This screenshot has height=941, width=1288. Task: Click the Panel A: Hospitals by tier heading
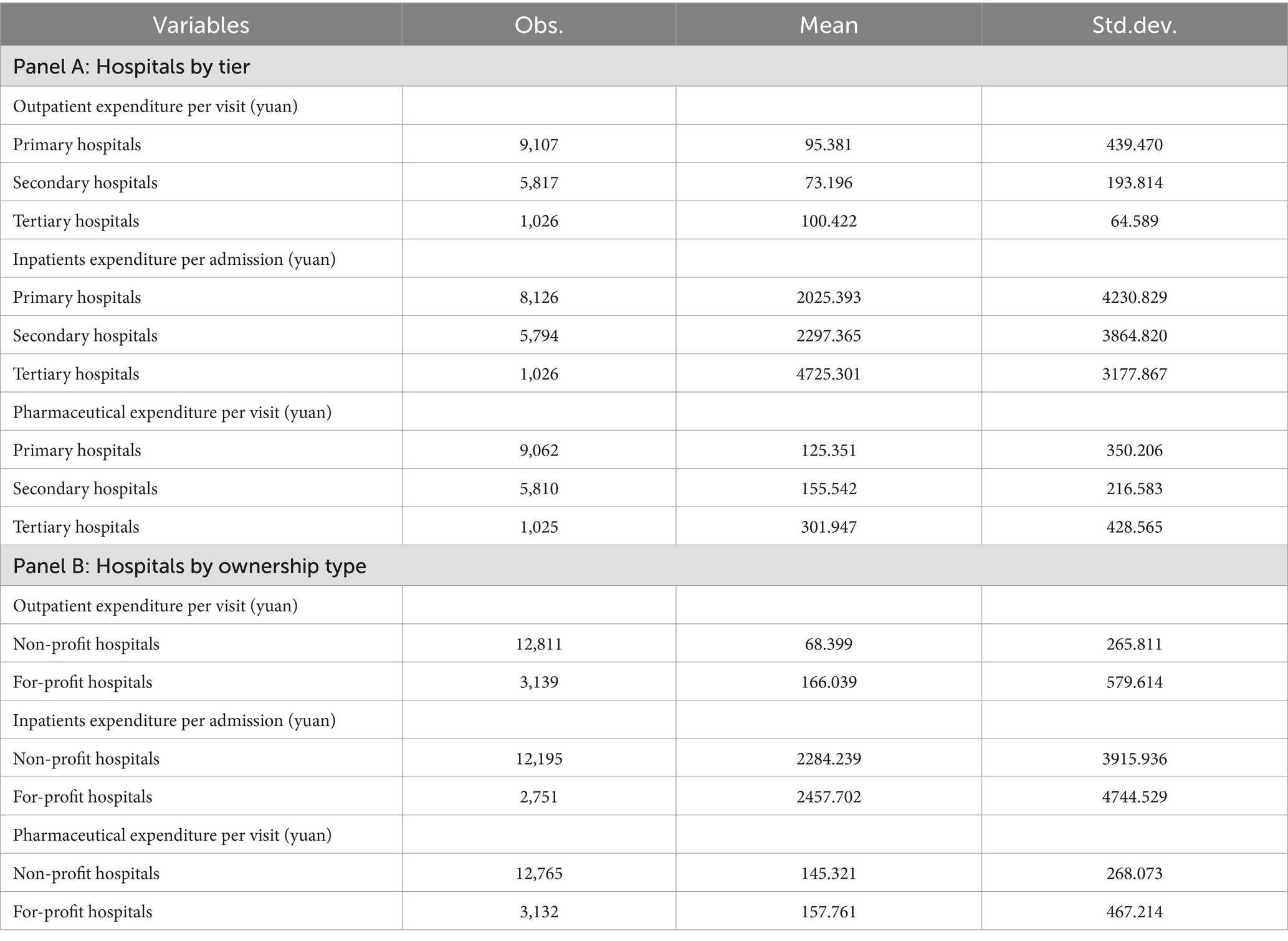pos(131,66)
